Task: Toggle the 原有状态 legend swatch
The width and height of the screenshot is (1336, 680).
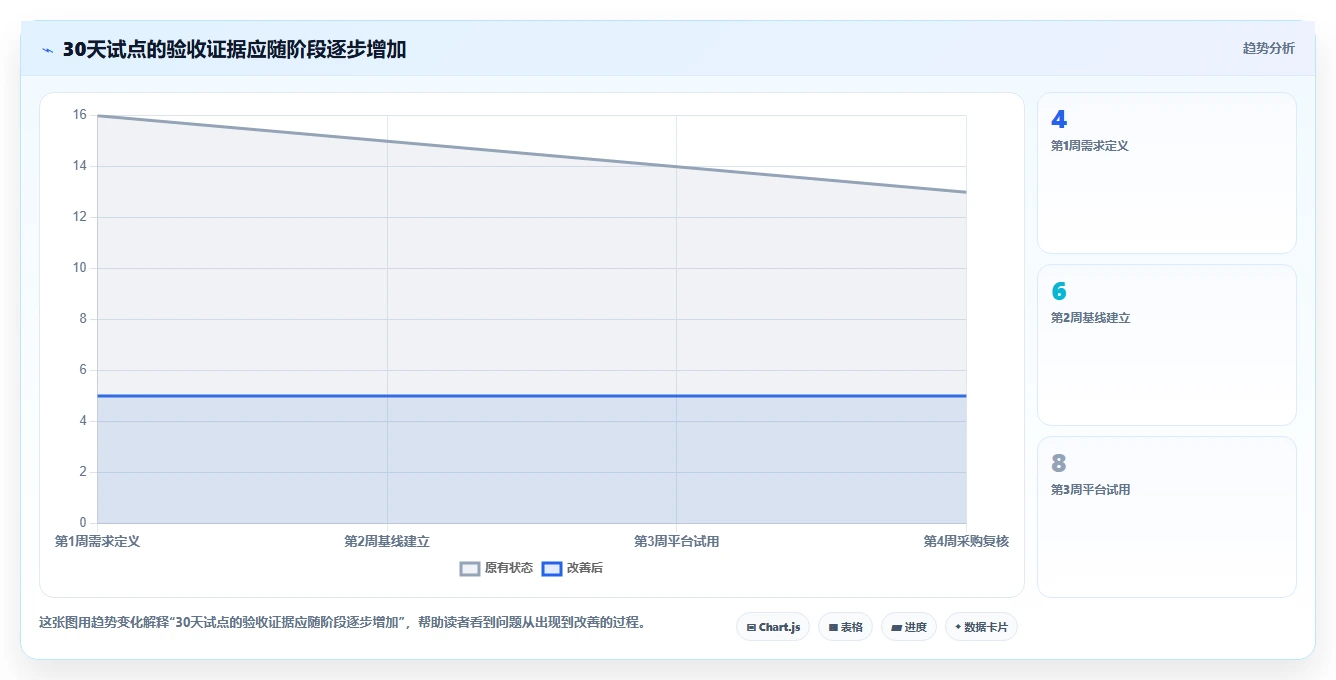Action: [470, 568]
